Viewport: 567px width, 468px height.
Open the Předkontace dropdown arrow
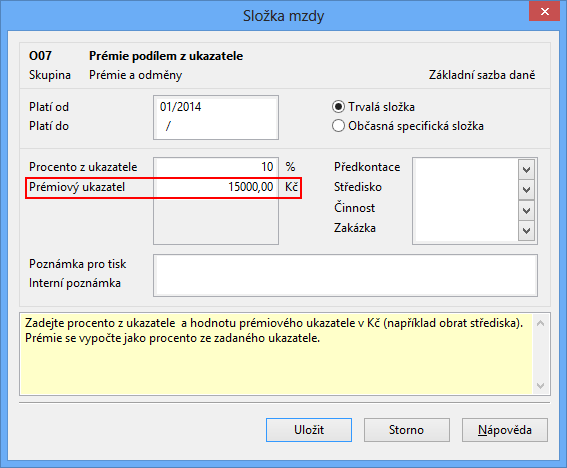pos(526,169)
